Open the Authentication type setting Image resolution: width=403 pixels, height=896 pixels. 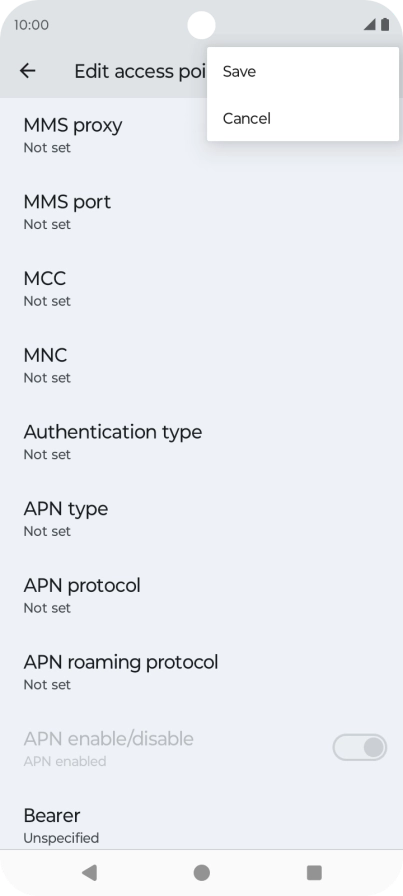(x=201, y=442)
